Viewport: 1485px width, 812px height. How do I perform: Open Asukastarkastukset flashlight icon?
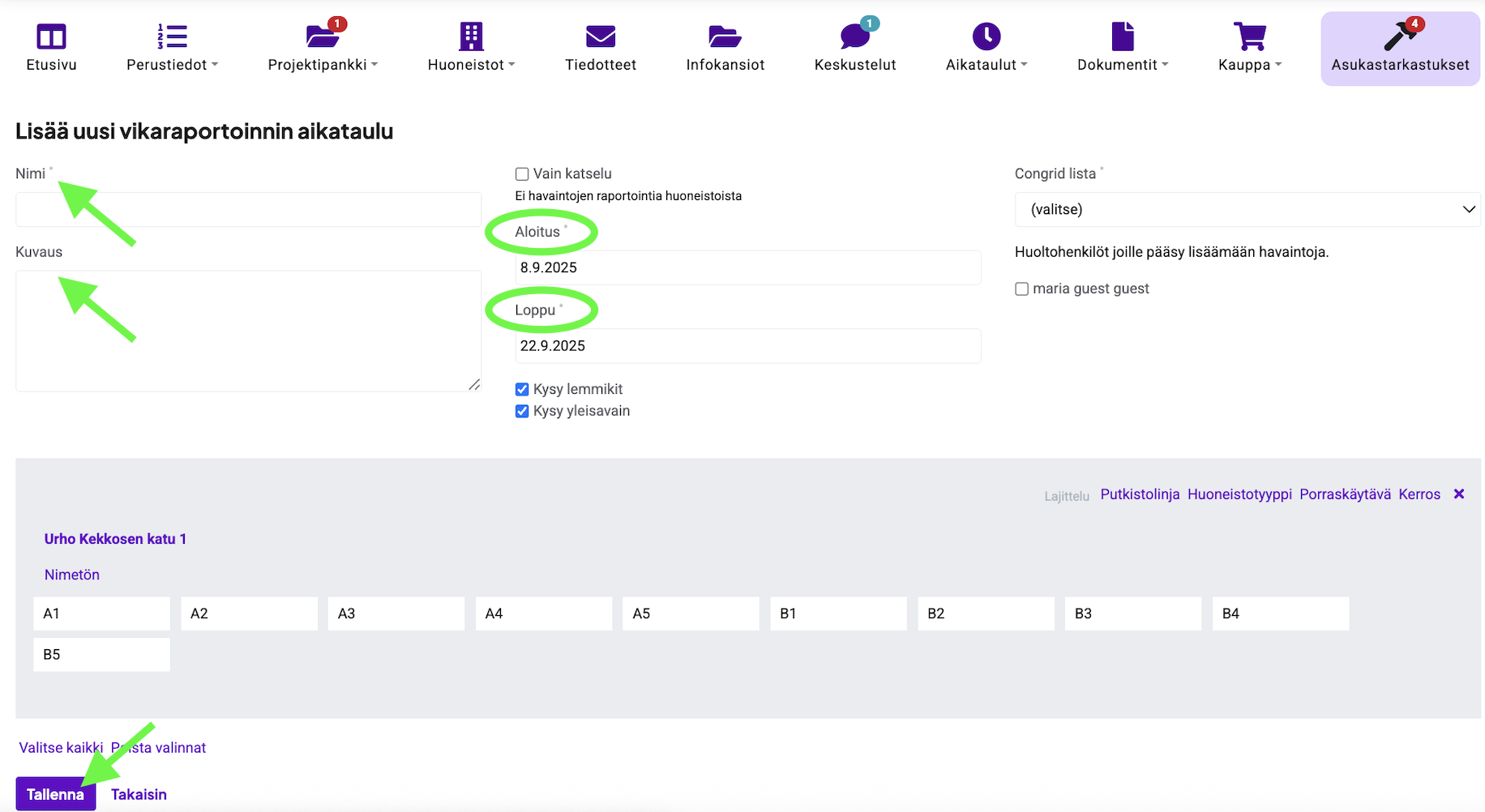[1399, 36]
